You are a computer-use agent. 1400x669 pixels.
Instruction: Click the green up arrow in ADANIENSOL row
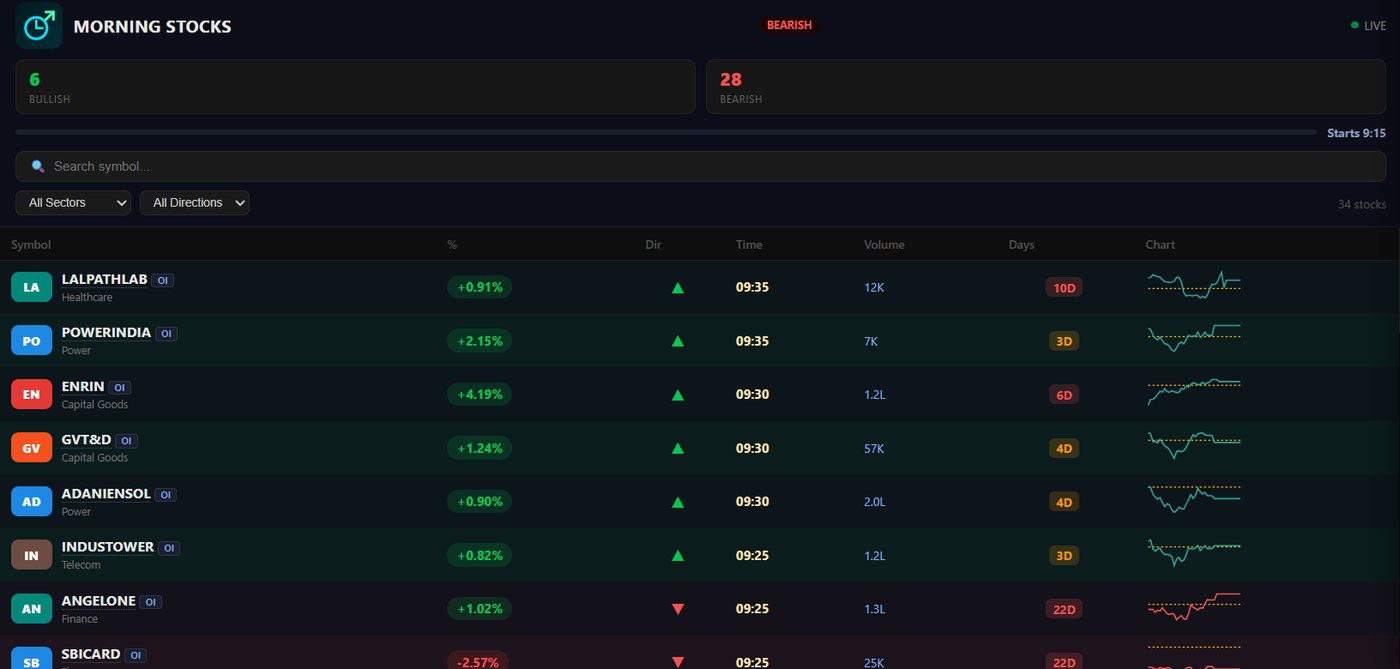(678, 502)
